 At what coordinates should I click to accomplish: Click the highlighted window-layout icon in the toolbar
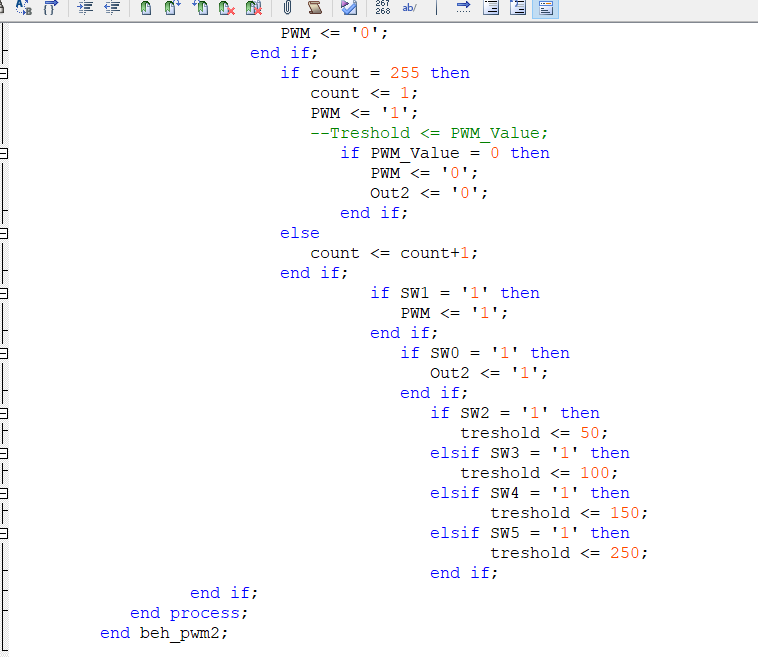click(545, 8)
